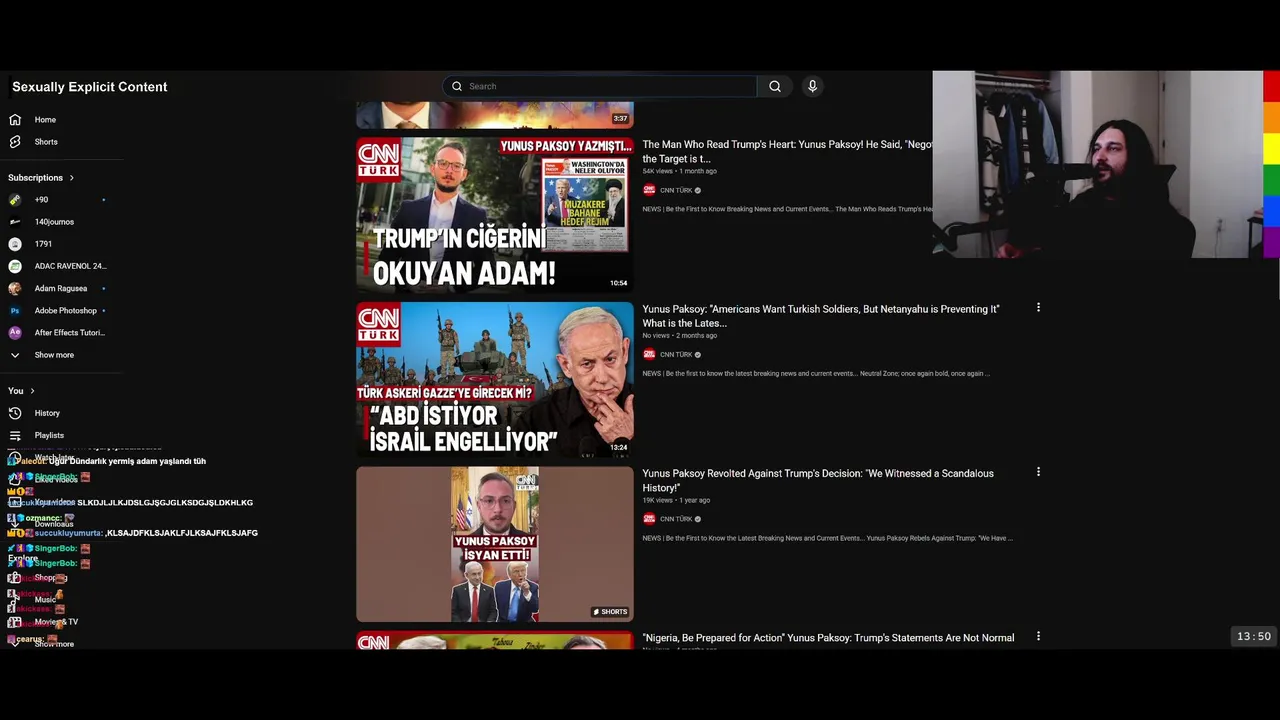1280x720 pixels.
Task: Click '19K views • 1 year ago' text
Action: coord(676,500)
